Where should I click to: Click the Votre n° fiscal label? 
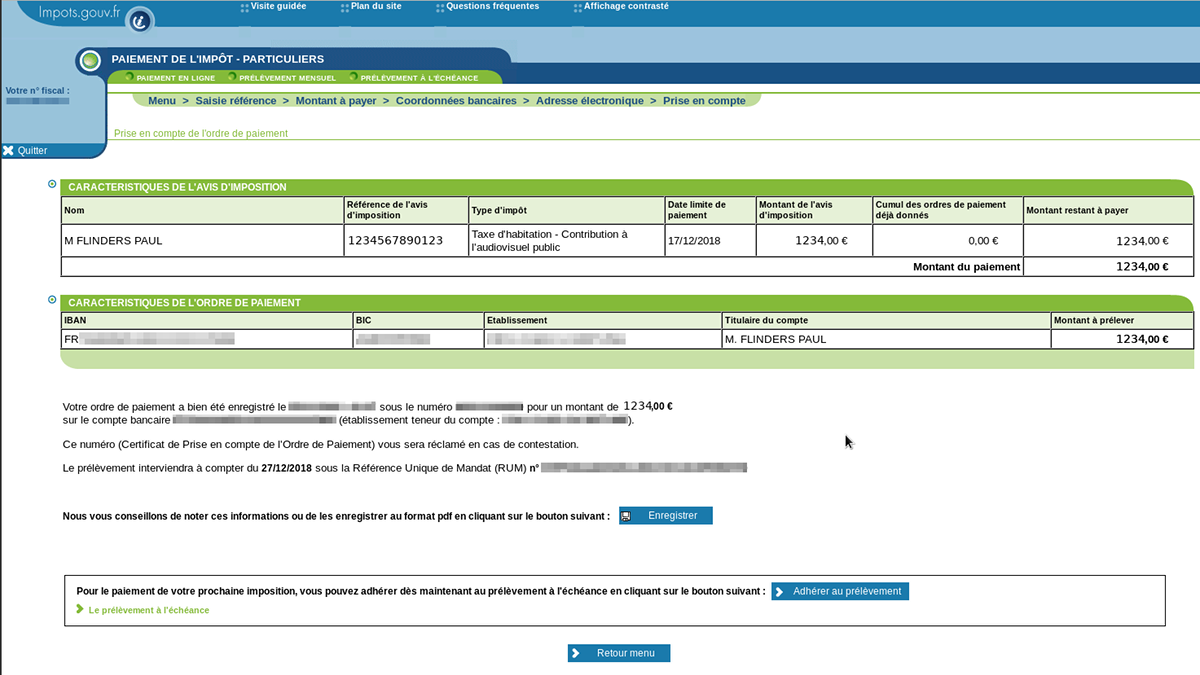tap(38, 90)
